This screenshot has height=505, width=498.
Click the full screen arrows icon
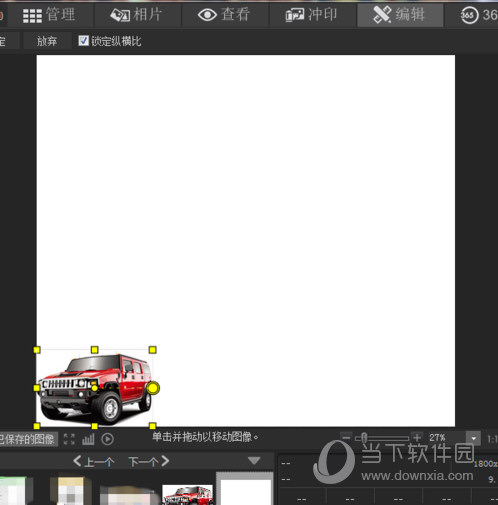pyautogui.click(x=69, y=439)
